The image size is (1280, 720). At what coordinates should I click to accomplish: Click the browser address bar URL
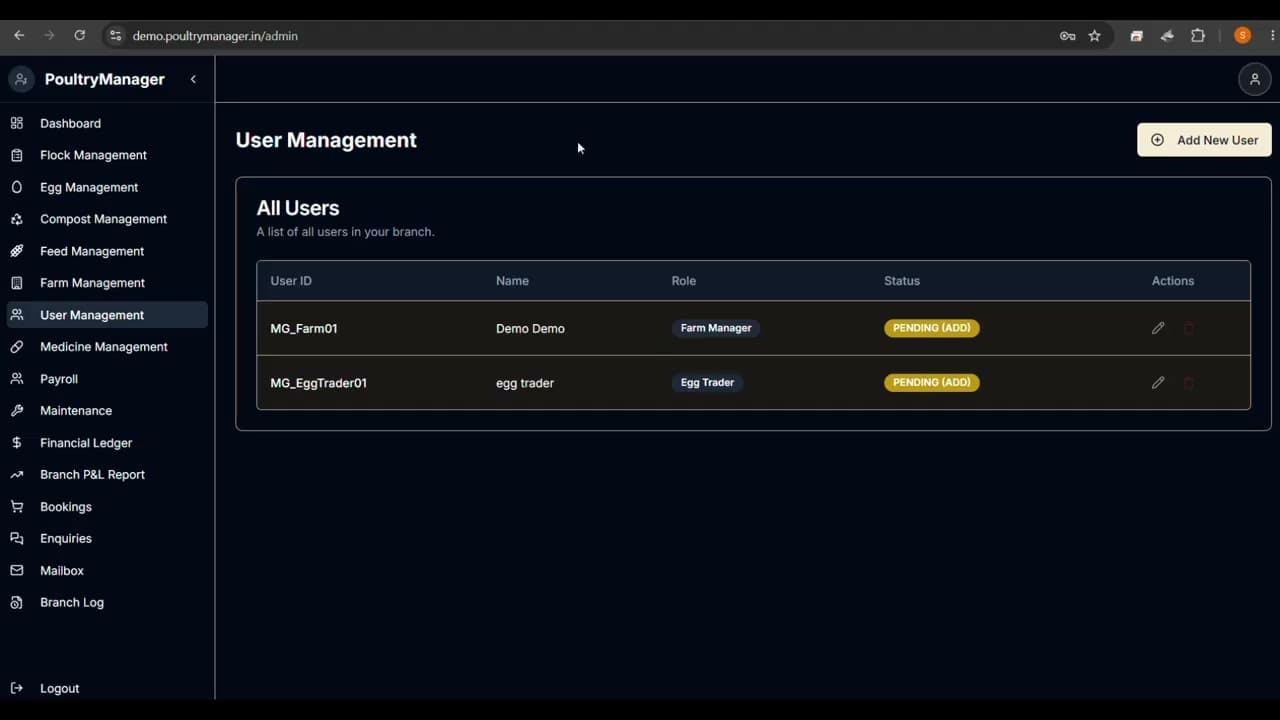click(215, 36)
